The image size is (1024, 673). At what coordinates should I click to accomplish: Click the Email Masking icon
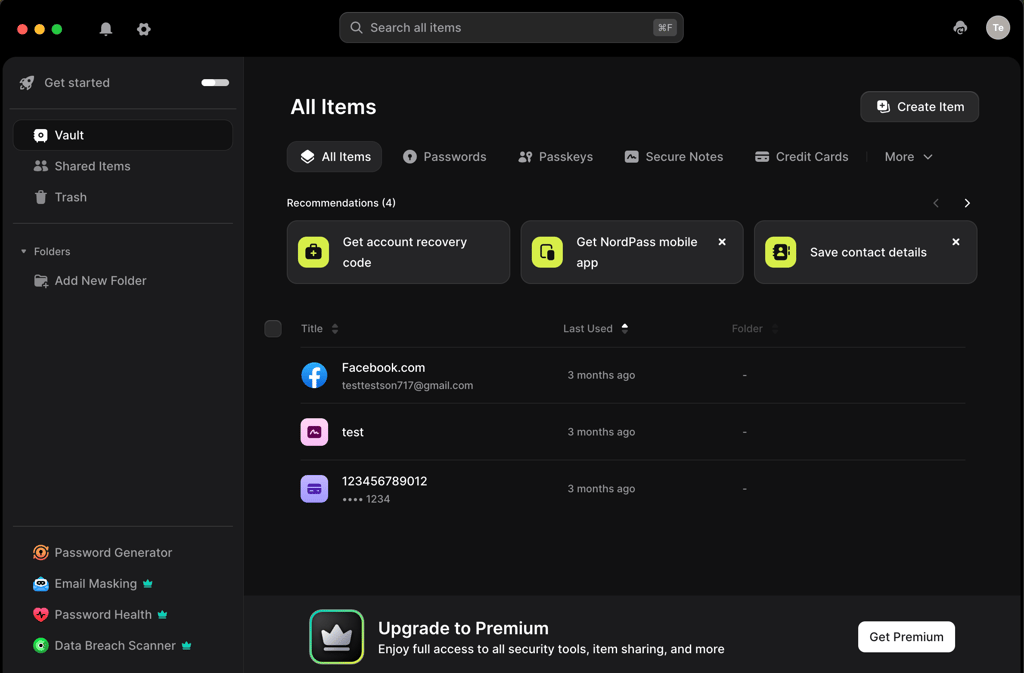[40, 584]
